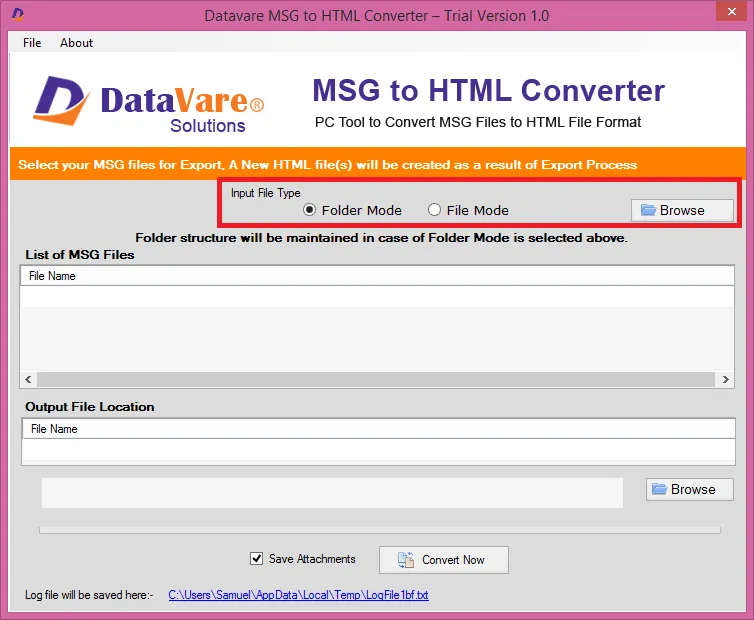
Task: Click the conversion progress bar
Action: [x=380, y=530]
